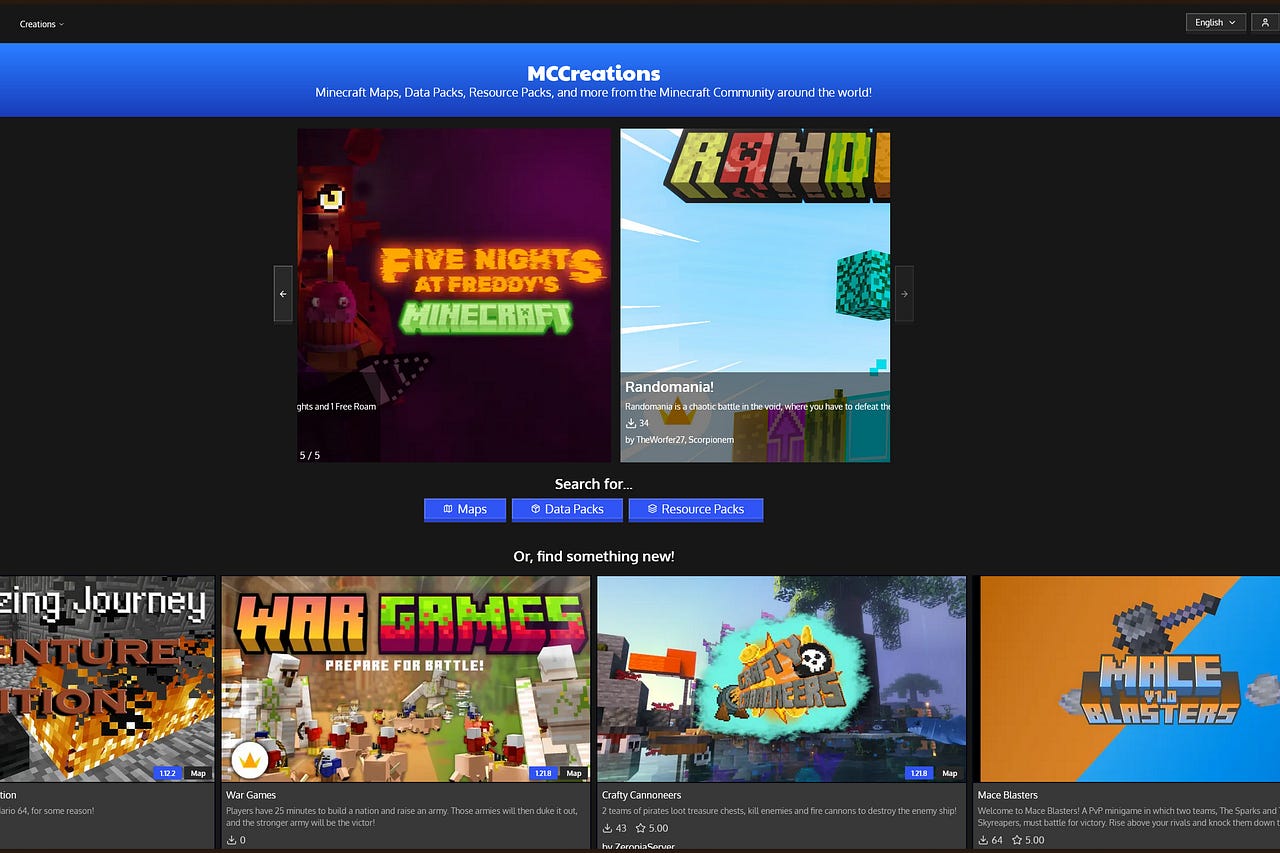Click Map tag on Crafty Cannoneers card
The width and height of the screenshot is (1280, 853).
[950, 773]
